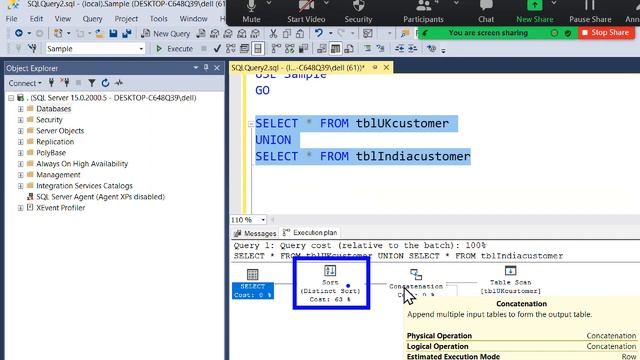Click the Paste icon in the toolbar
640x360 pixels.
(300, 33)
